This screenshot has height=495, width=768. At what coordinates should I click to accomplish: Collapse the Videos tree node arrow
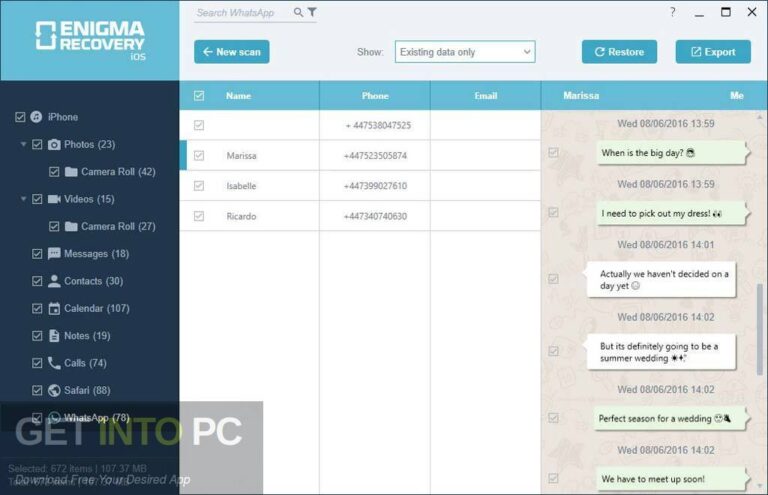coord(23,199)
